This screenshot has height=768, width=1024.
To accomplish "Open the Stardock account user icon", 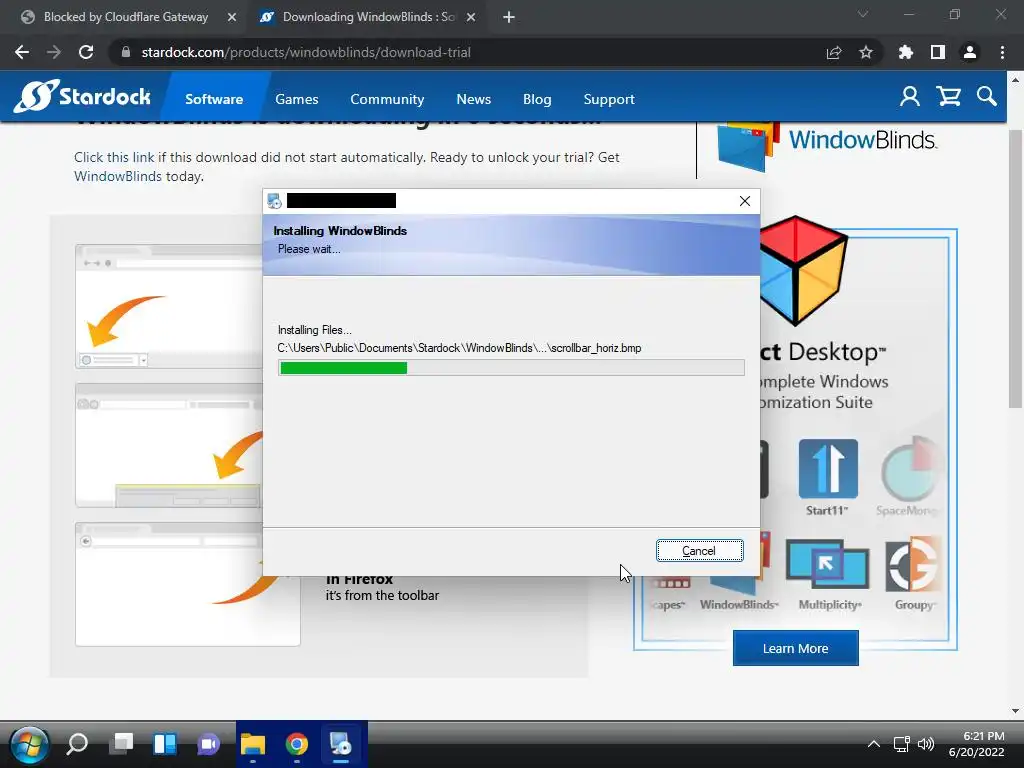I will coord(909,97).
